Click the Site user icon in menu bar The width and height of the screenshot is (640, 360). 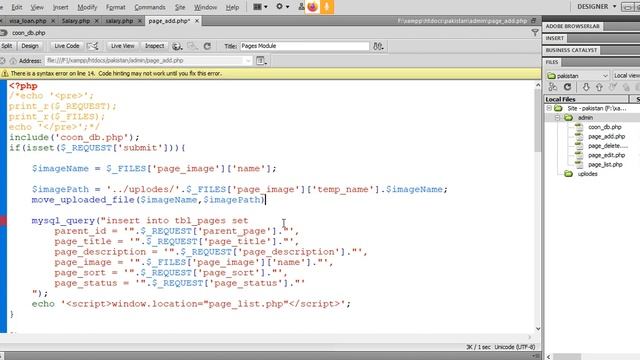(301, 7)
